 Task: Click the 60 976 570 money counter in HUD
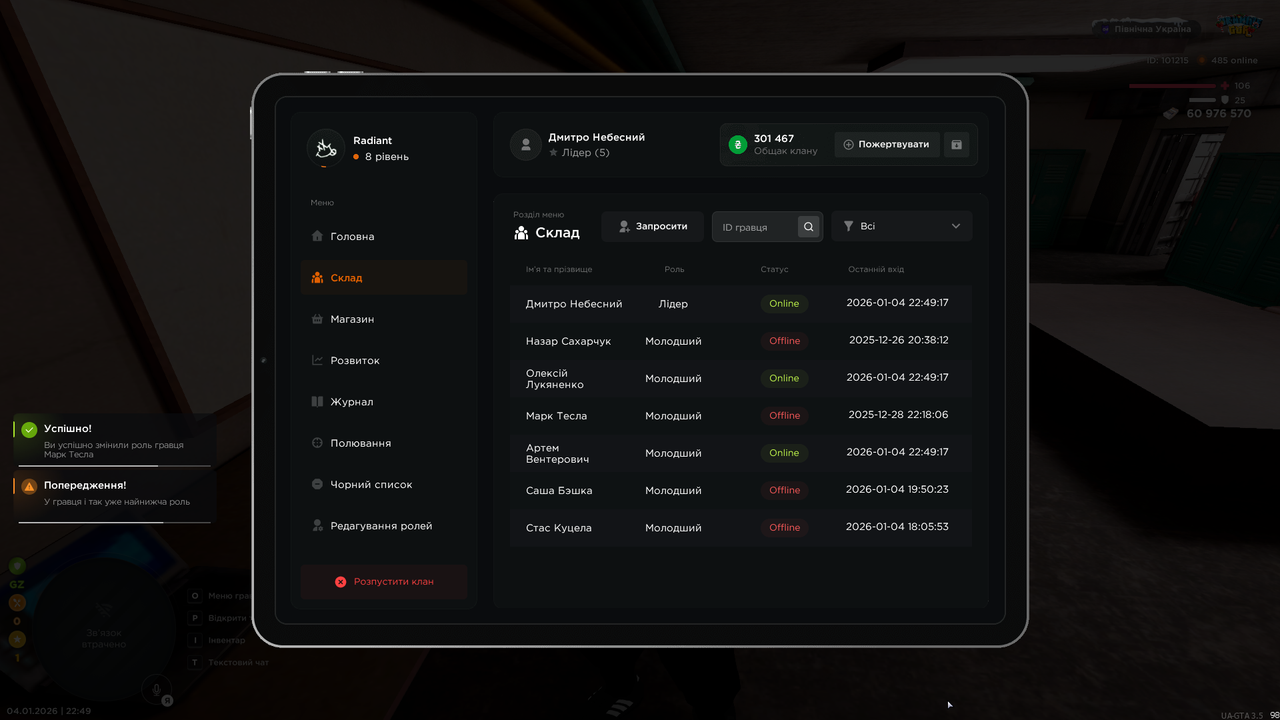pyautogui.click(x=1218, y=113)
